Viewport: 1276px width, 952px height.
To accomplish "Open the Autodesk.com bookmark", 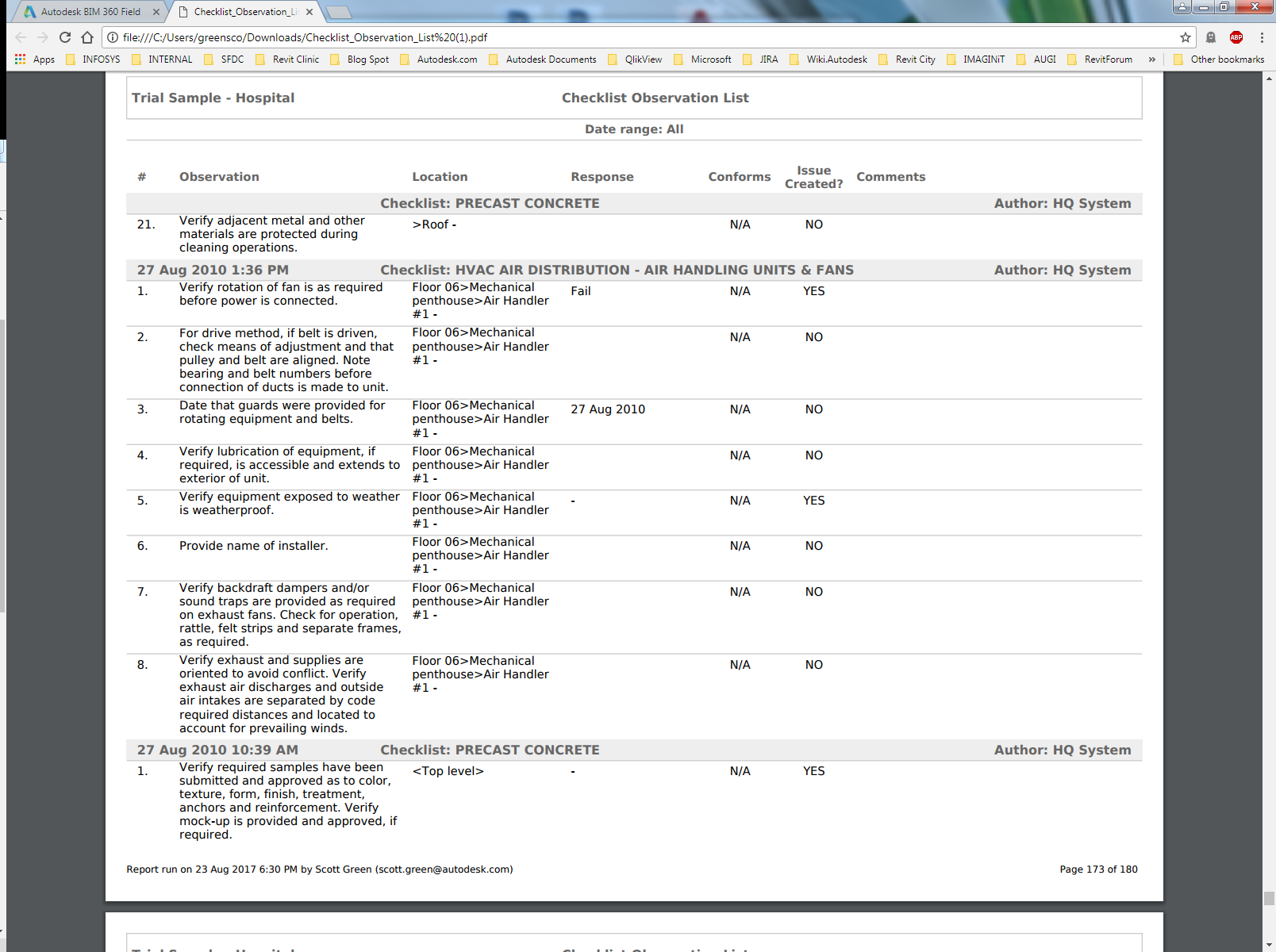I will [x=447, y=59].
